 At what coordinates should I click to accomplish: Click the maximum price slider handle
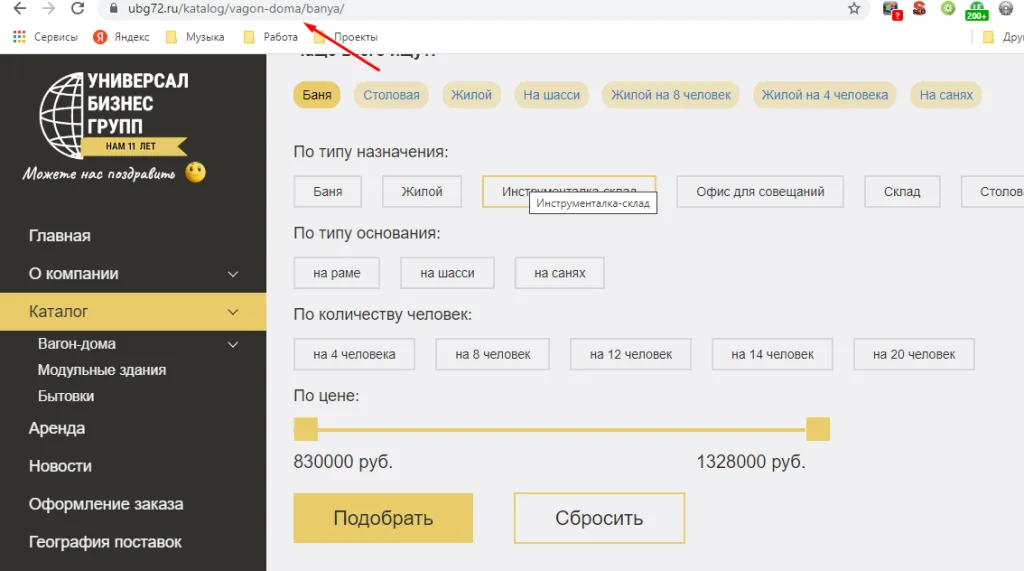tap(818, 429)
